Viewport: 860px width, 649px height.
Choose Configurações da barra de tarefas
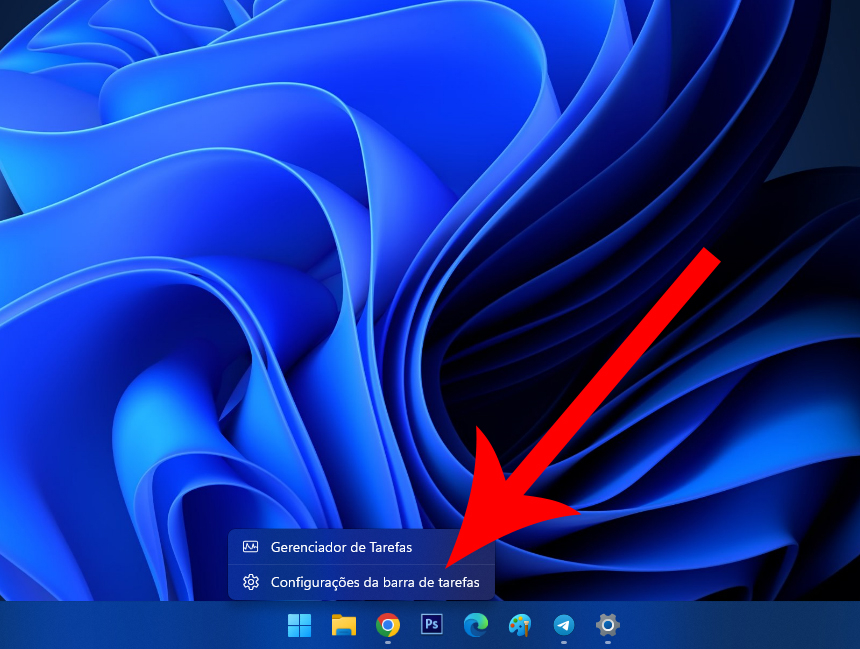tap(361, 582)
